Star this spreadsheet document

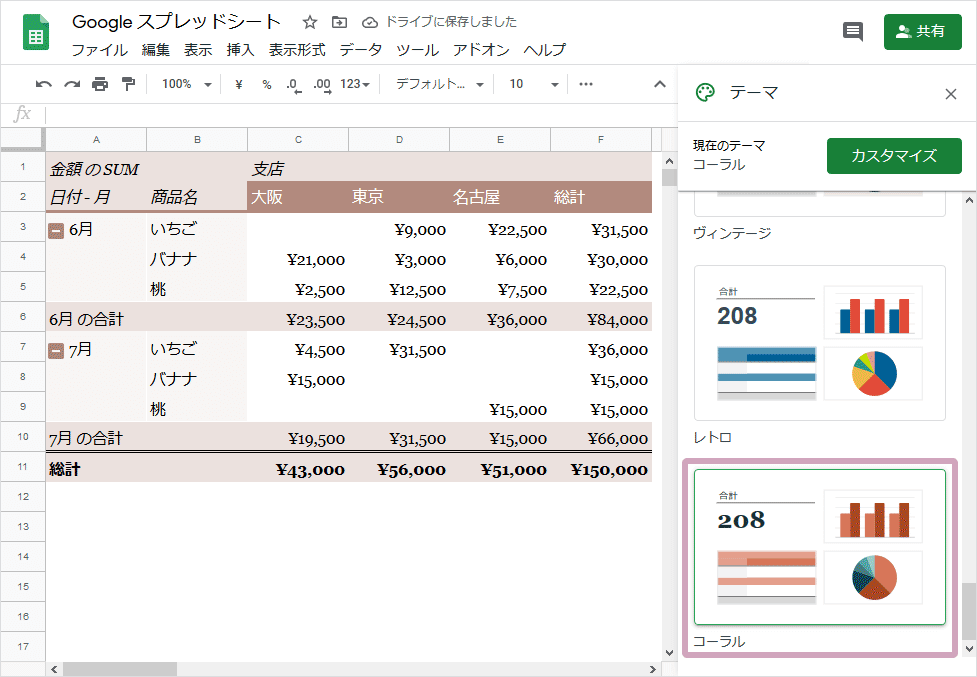310,22
